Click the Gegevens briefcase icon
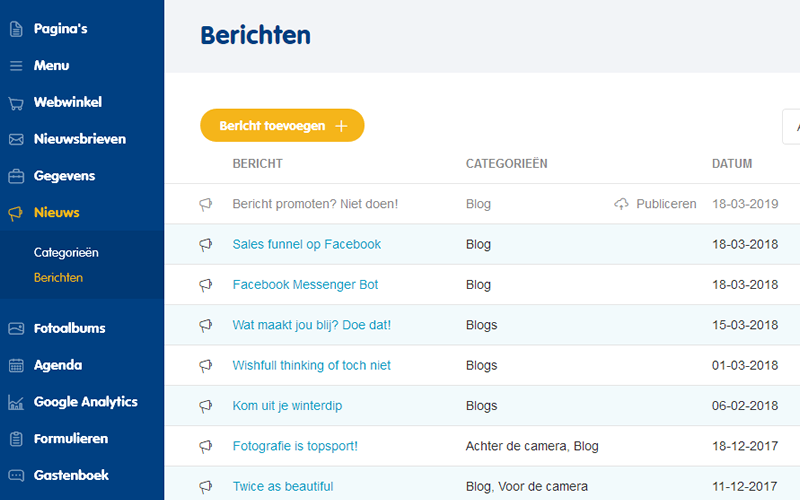 click(16, 176)
